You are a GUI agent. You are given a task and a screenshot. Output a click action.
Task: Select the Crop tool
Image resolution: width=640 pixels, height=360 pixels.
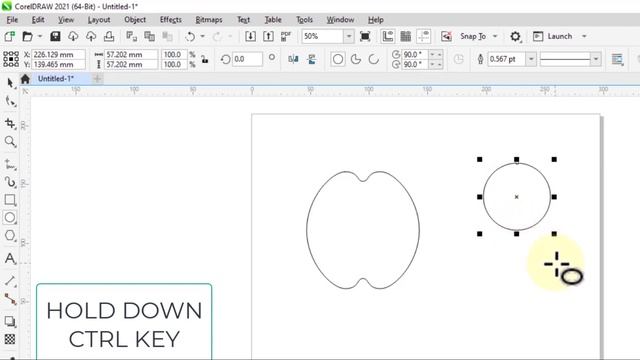(10, 123)
